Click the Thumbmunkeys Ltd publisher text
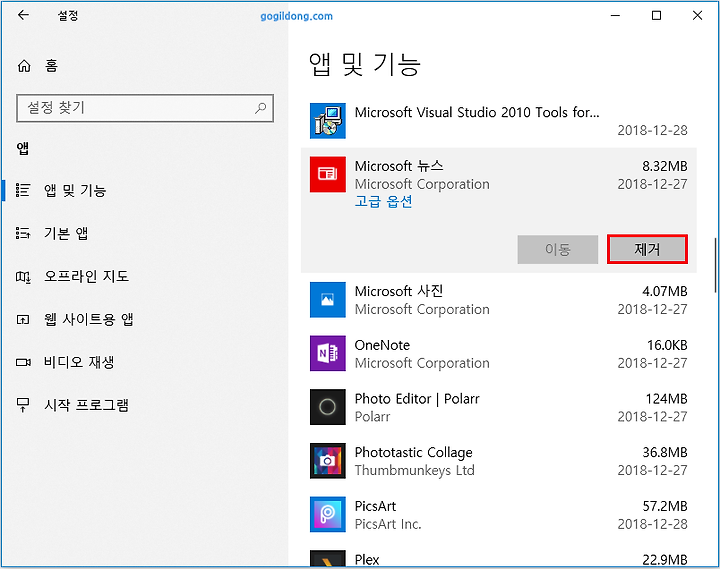 [x=415, y=470]
